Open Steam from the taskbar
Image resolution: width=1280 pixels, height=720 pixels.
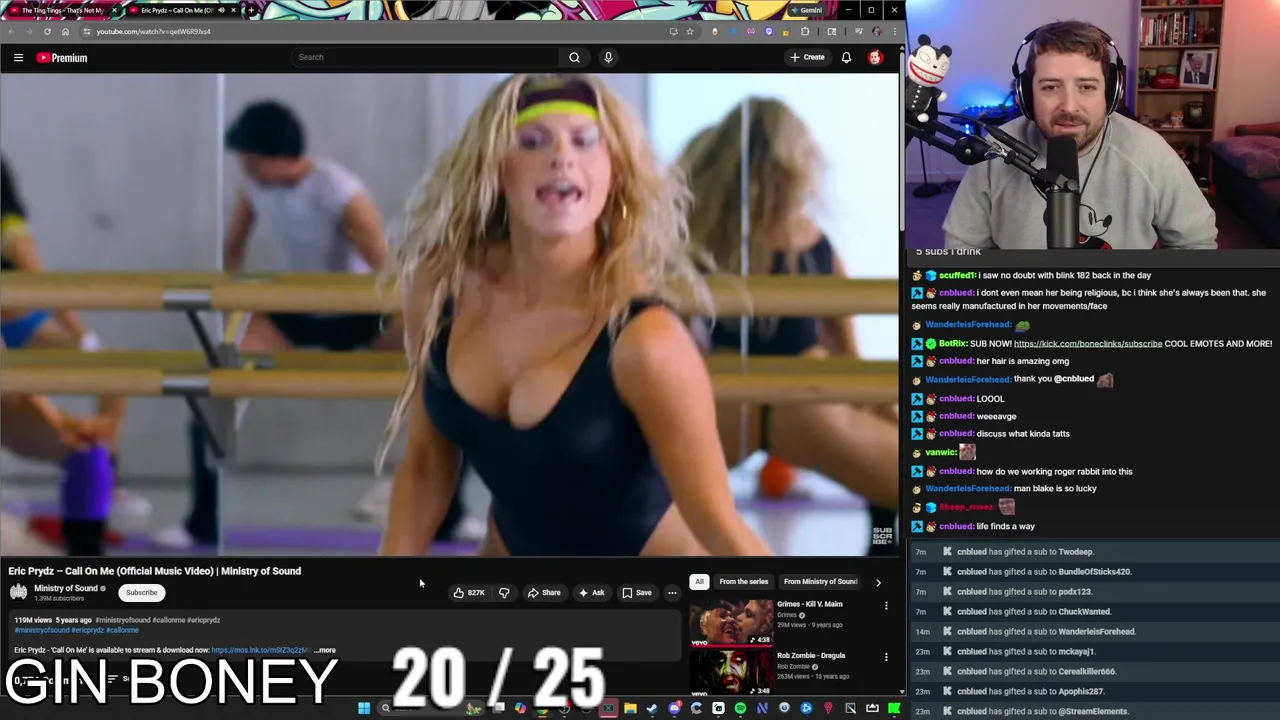click(x=652, y=709)
